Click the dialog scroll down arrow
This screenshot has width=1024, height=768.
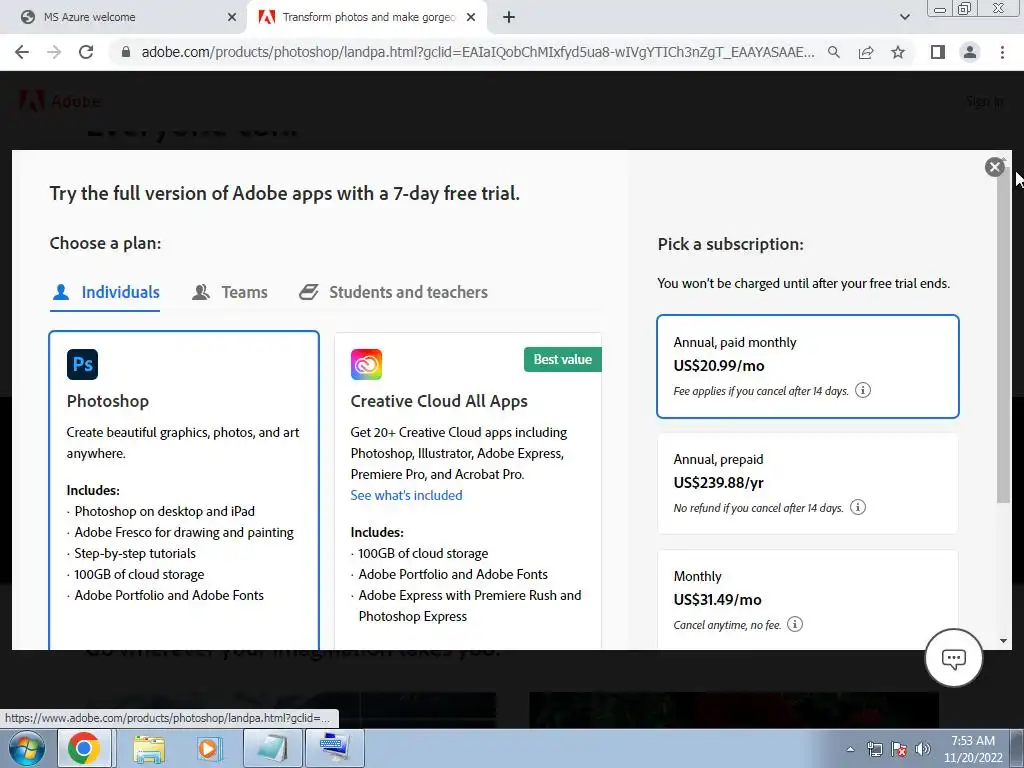[1003, 641]
